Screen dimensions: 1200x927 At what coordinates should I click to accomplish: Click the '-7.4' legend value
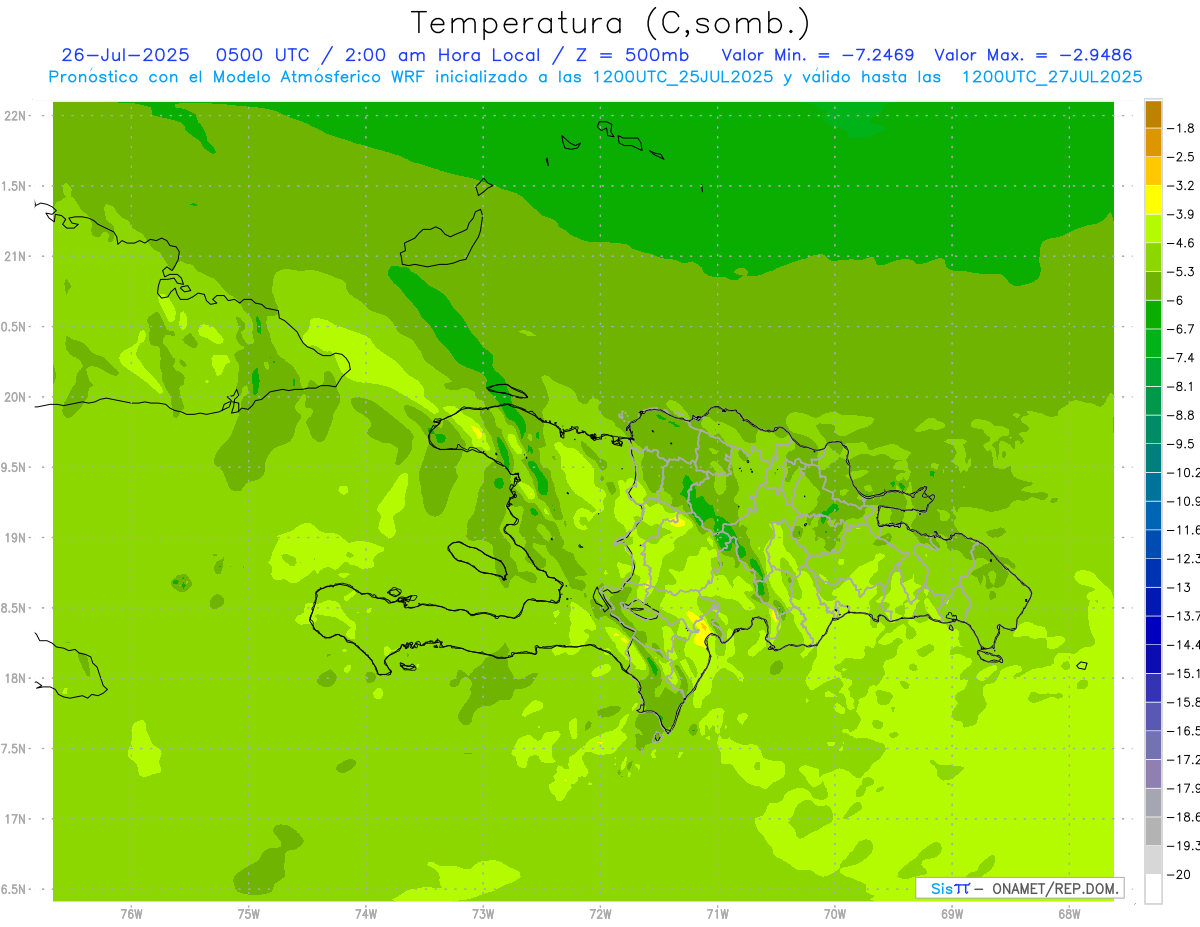click(x=1183, y=357)
